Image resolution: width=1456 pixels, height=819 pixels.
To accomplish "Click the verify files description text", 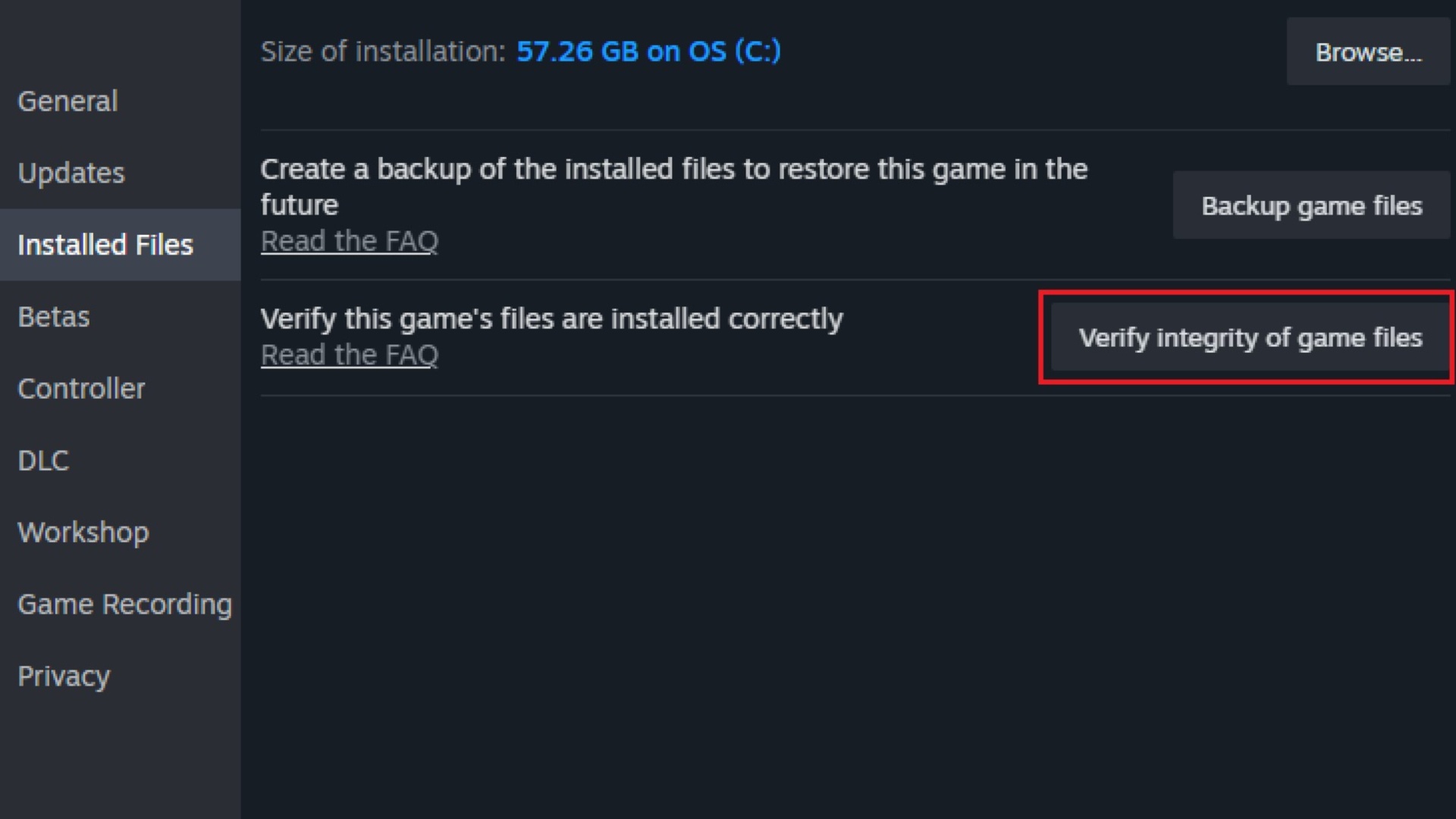I will point(551,318).
